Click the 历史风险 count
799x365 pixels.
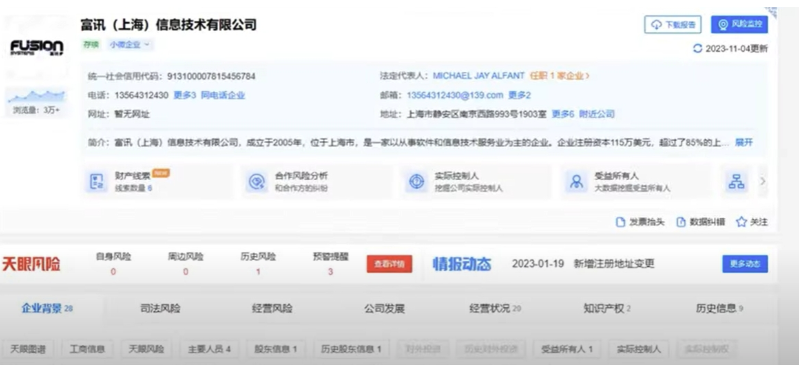pos(258,272)
